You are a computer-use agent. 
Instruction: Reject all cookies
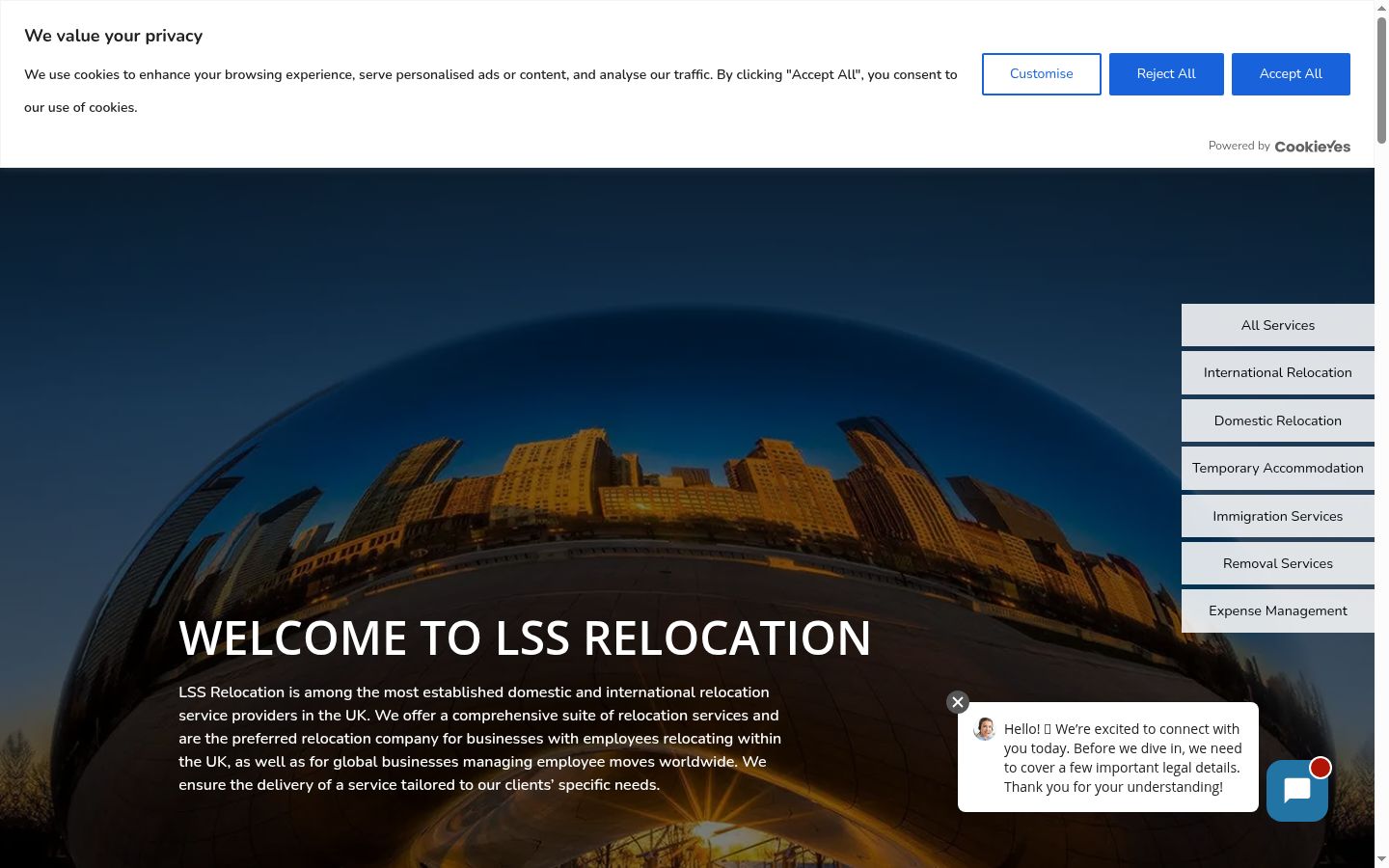click(1166, 74)
